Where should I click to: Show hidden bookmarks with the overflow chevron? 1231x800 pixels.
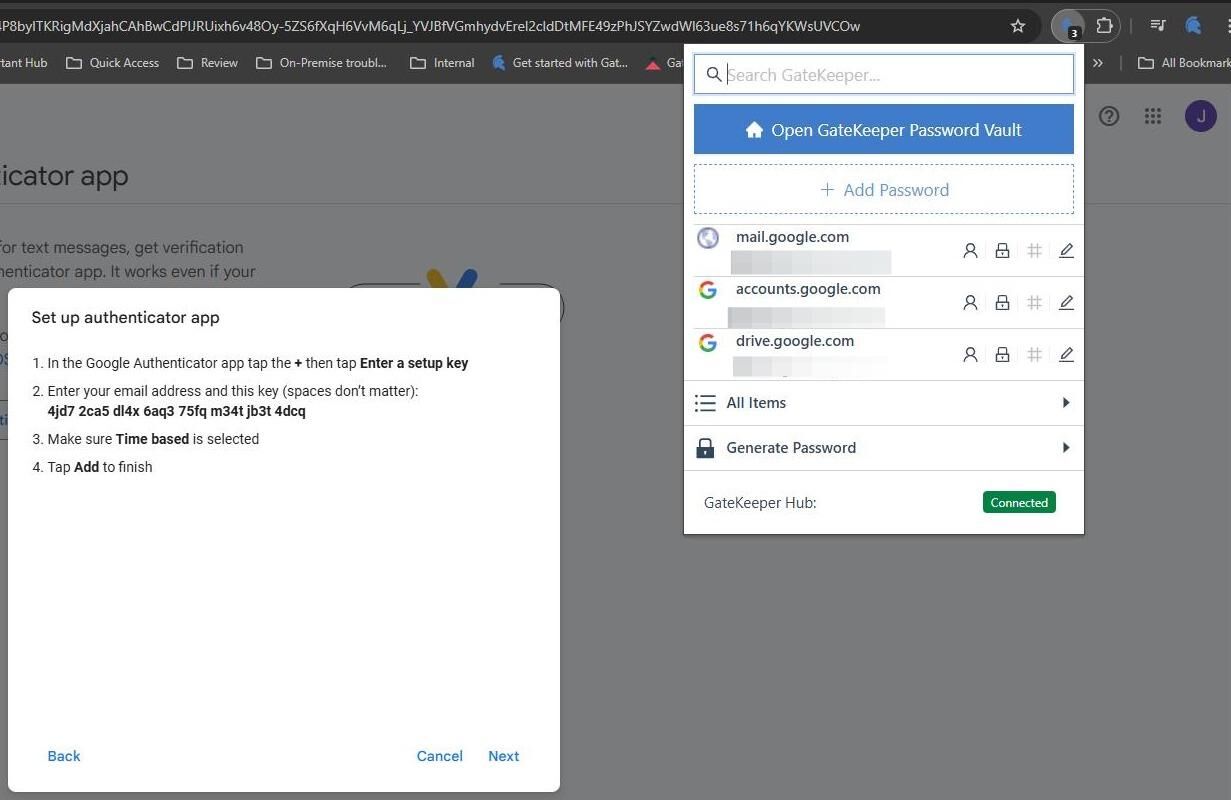coord(1098,63)
